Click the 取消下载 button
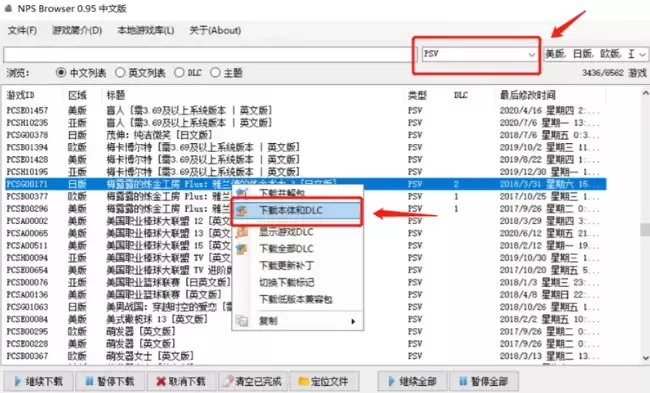 point(182,381)
